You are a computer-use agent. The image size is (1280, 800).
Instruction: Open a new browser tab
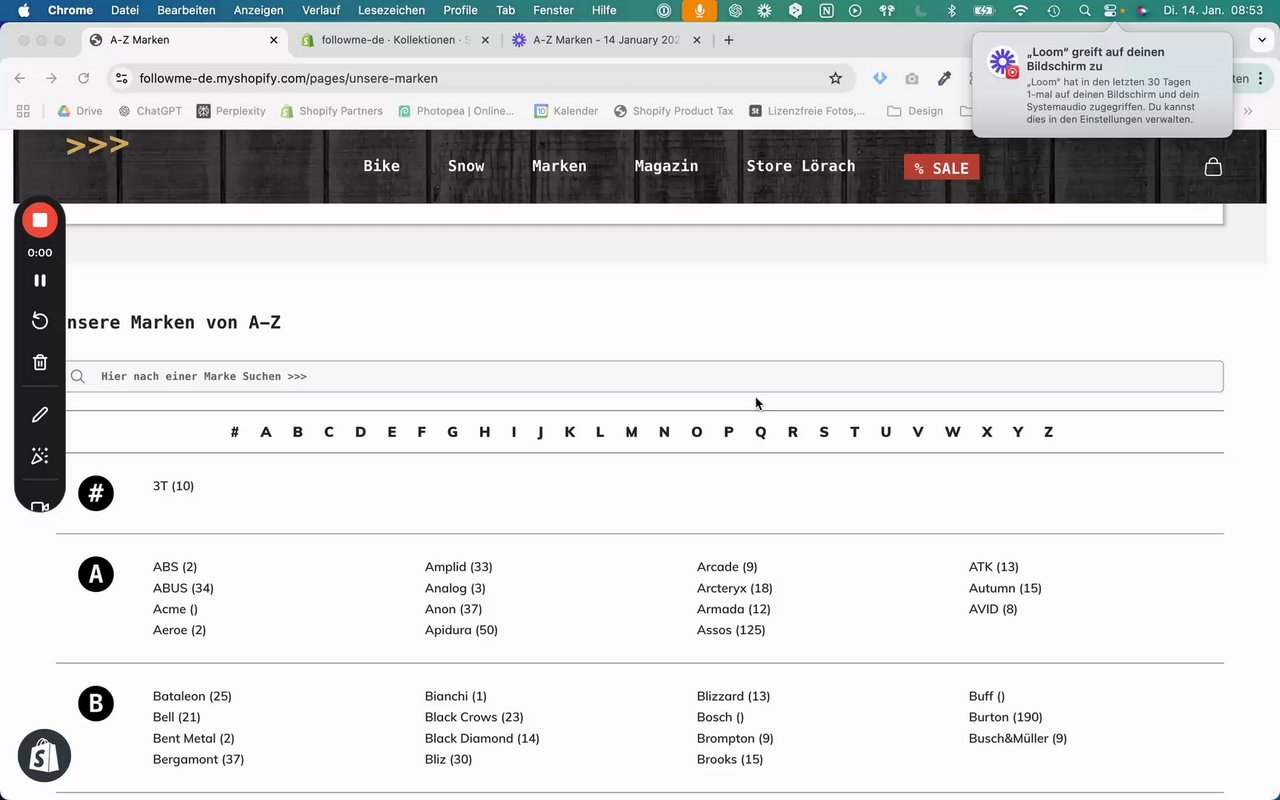(728, 40)
